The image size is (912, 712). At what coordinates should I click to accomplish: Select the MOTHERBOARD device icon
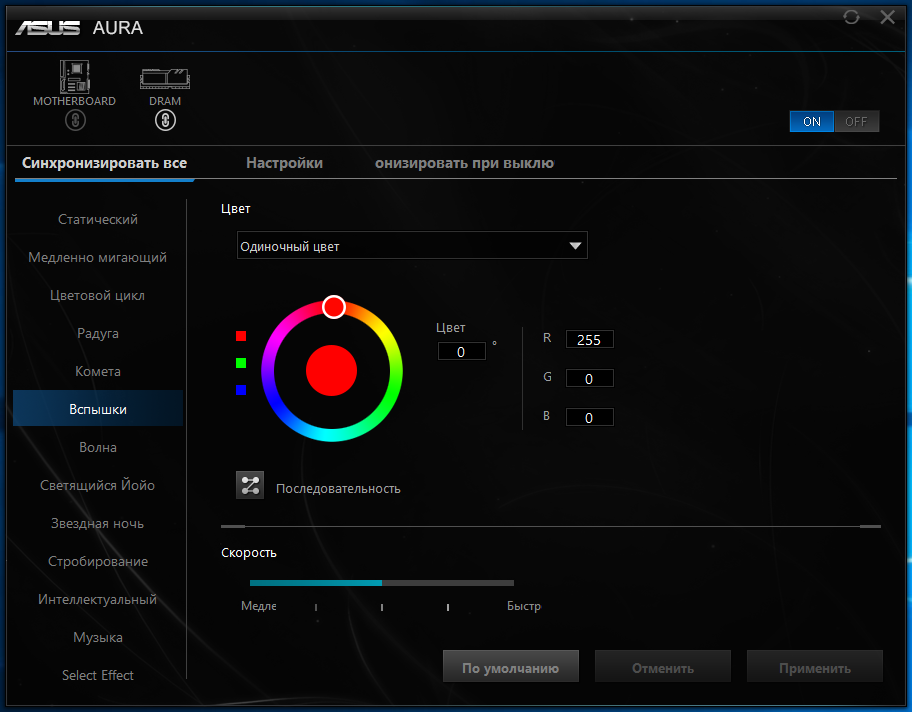74,76
